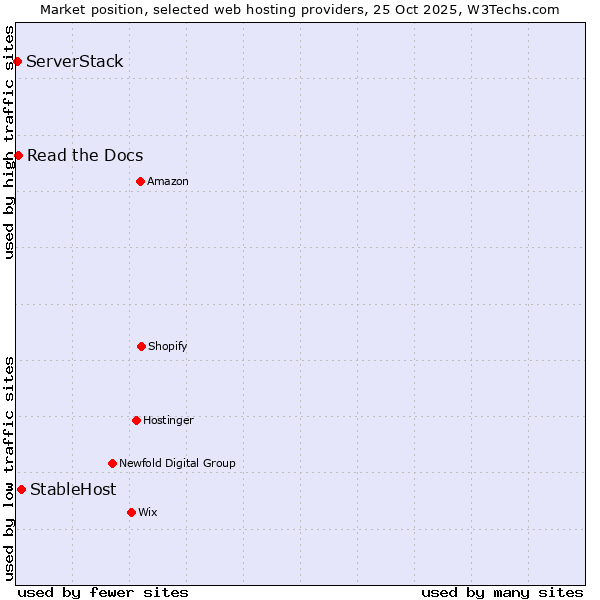Viewport: 600px width, 600px height.
Task: Click the Read the Docs label text
Action: 85,156
